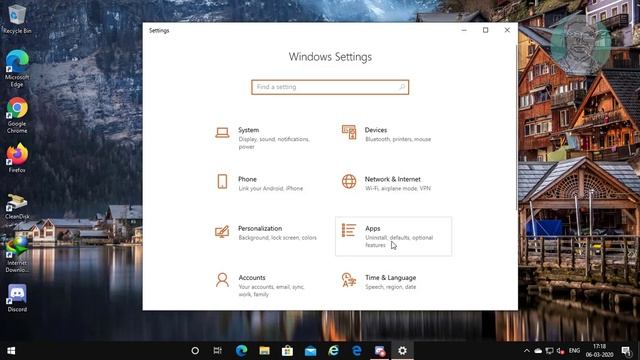Show hidden system tray icons

(527, 351)
